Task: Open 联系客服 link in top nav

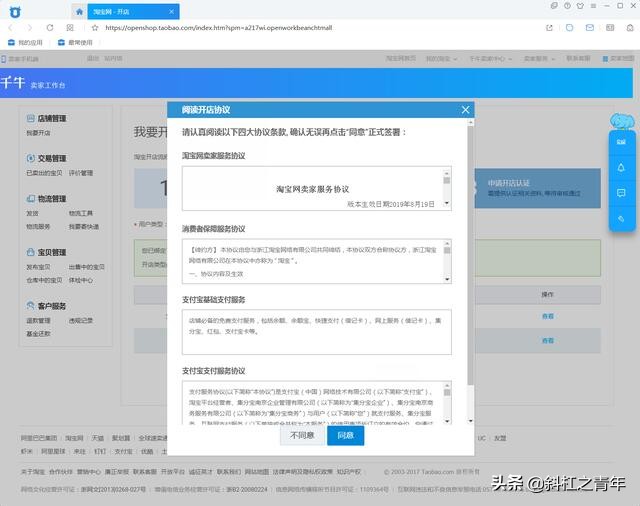Action: [x=578, y=59]
